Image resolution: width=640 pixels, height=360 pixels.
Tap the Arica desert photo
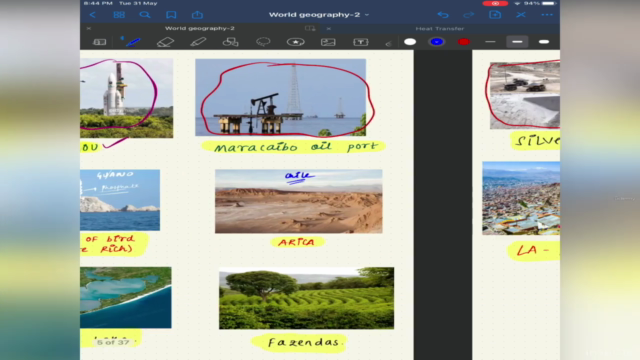(x=299, y=202)
